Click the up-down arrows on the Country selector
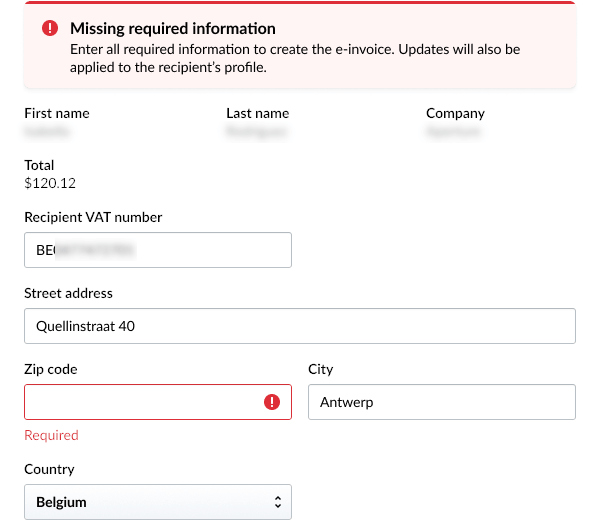 click(277, 503)
